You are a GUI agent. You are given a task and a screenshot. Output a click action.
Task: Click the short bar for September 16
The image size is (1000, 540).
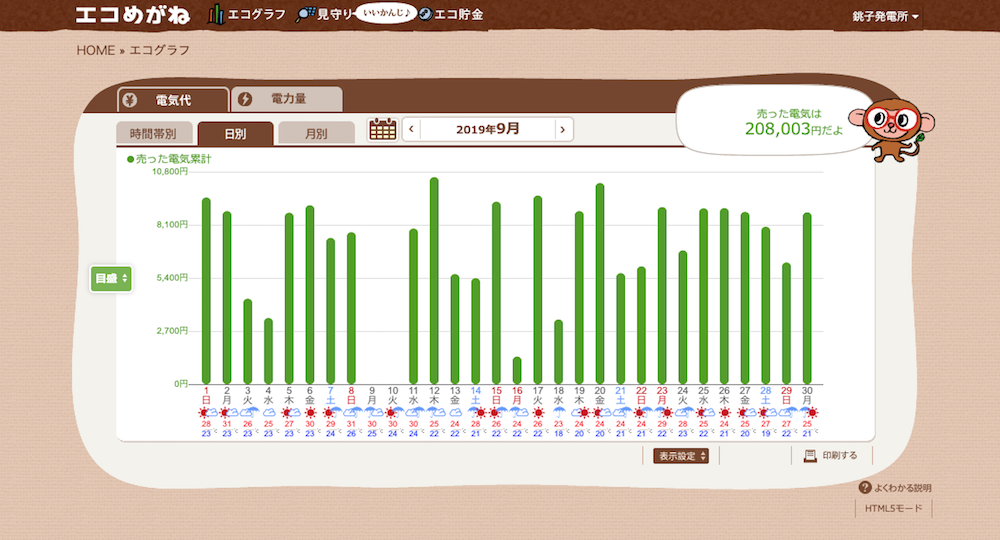517,370
